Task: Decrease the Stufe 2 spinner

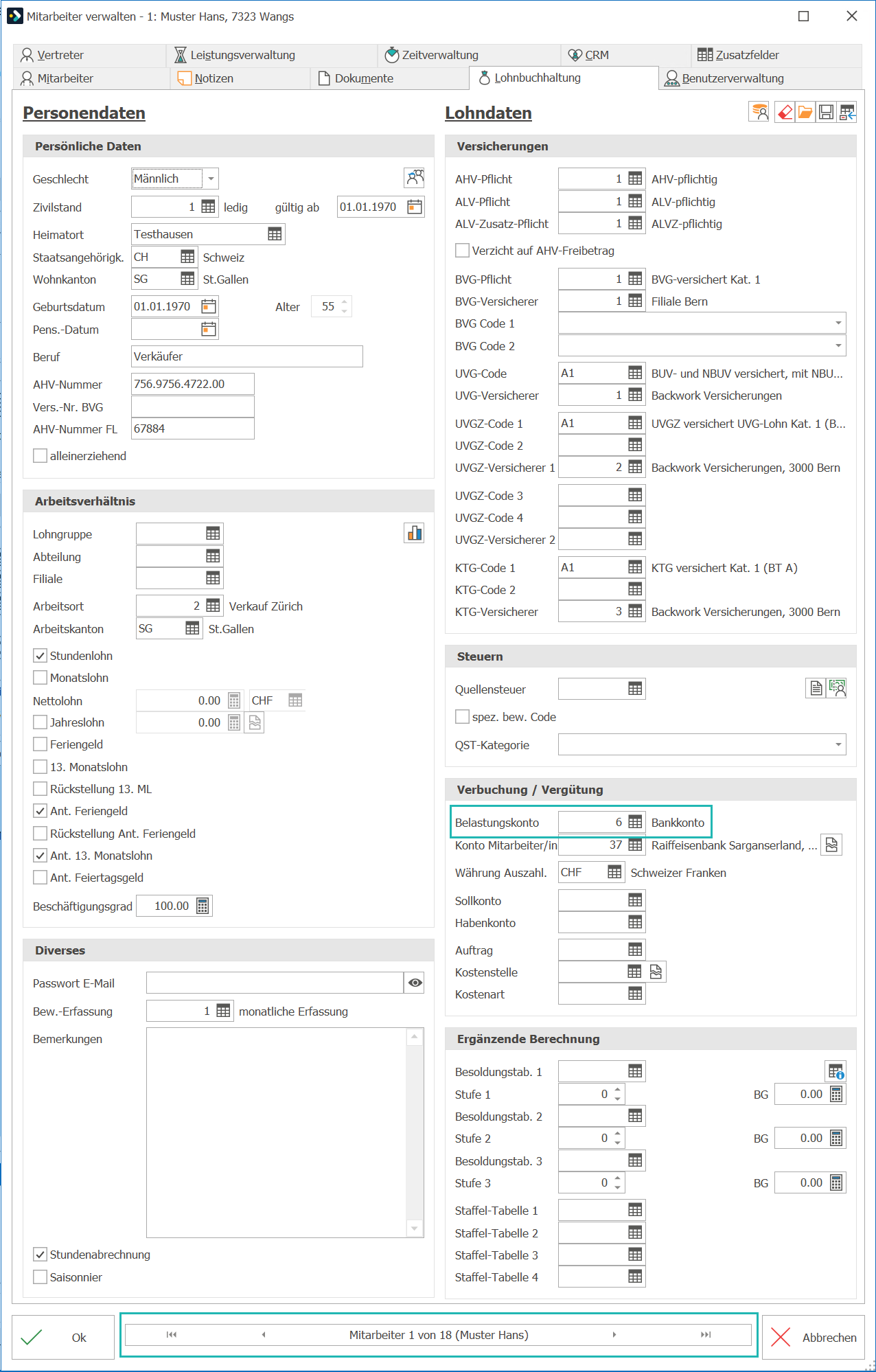Action: click(618, 1143)
